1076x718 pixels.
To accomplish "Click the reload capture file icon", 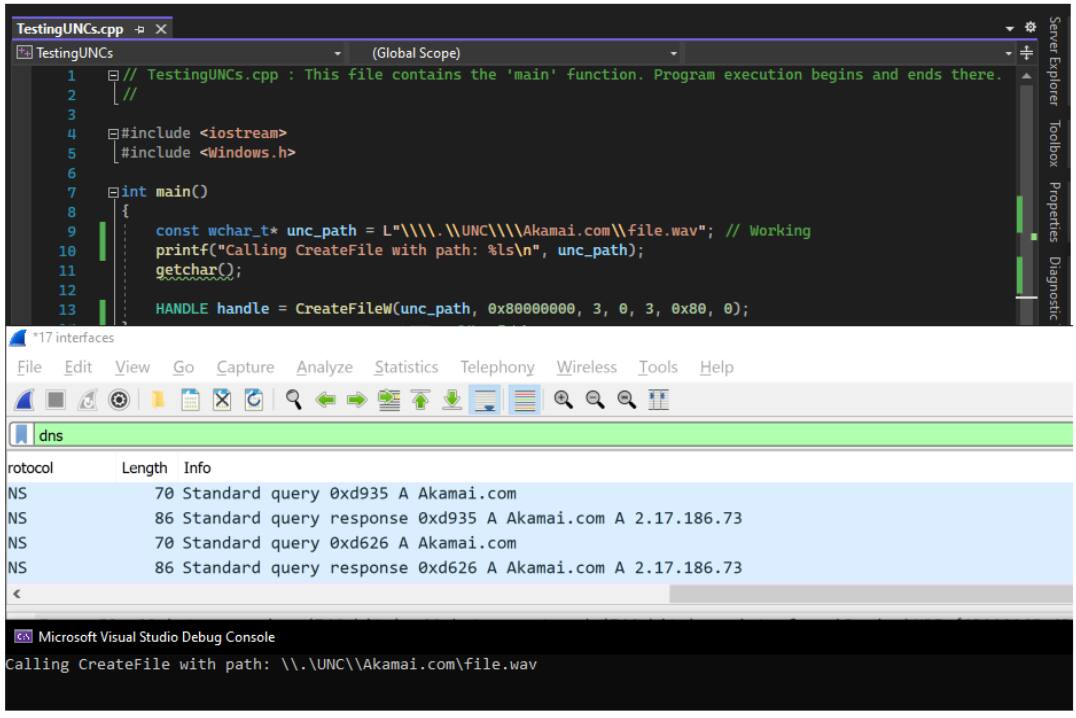I will click(x=255, y=401).
